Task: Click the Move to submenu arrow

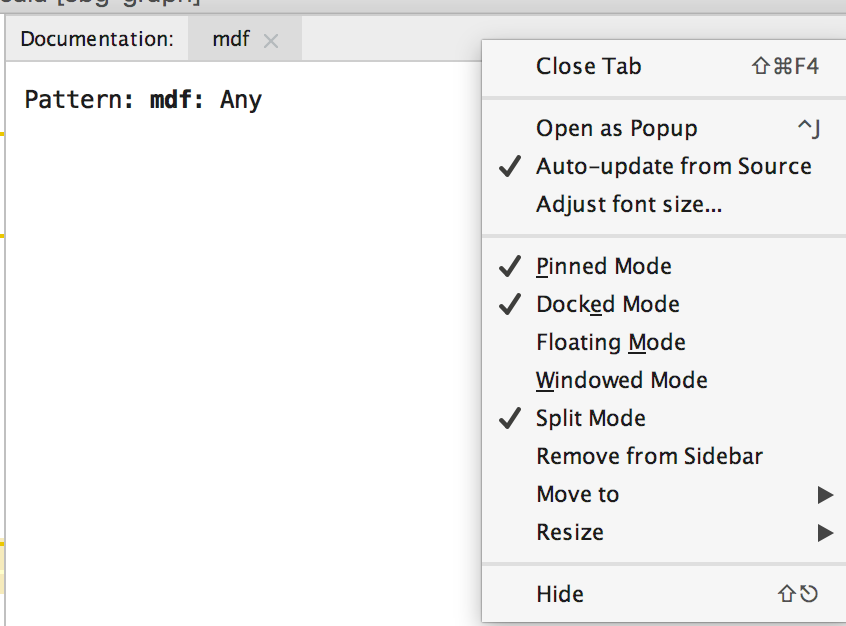Action: [825, 495]
